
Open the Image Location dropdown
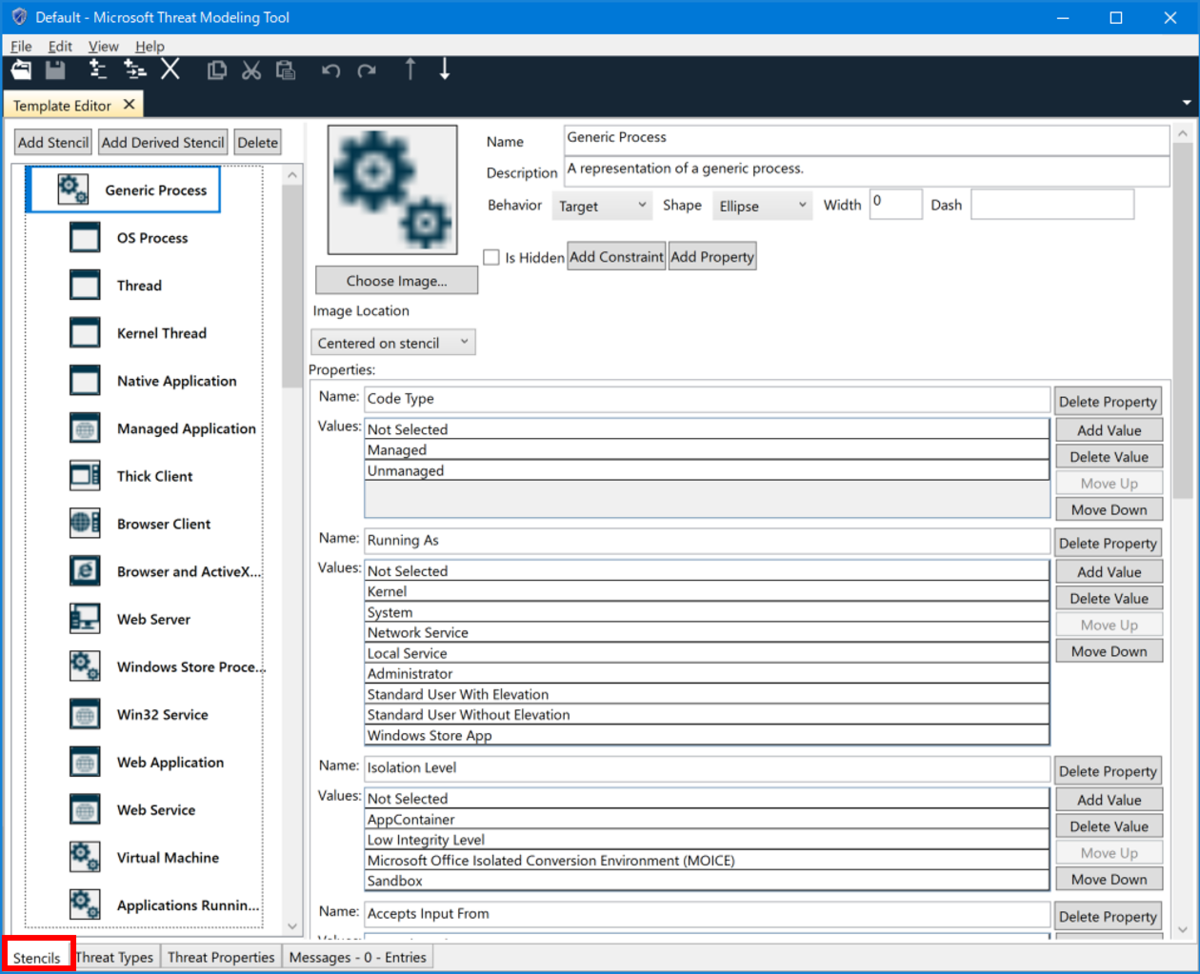(x=393, y=343)
